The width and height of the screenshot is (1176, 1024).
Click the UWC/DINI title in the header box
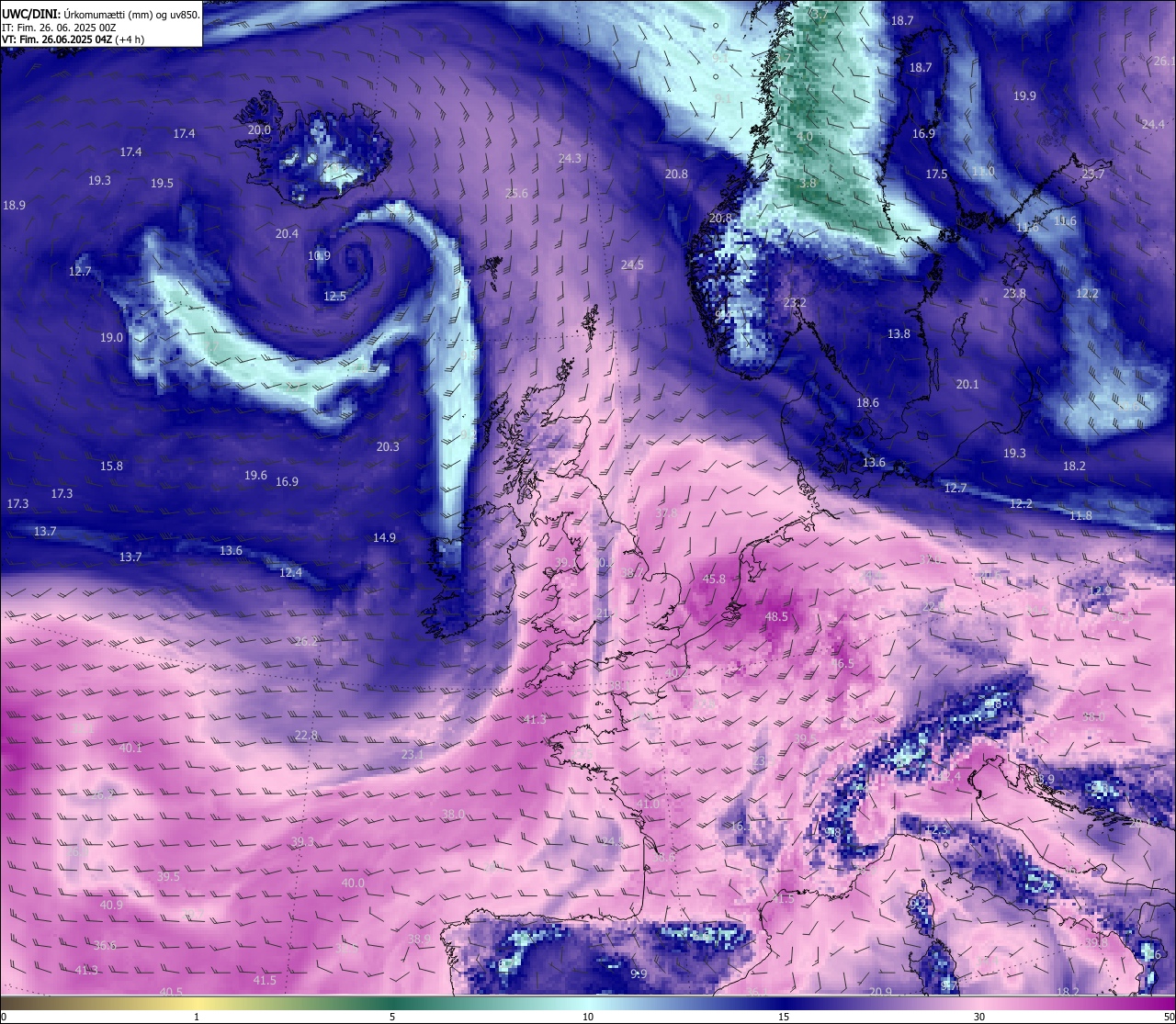(x=30, y=14)
